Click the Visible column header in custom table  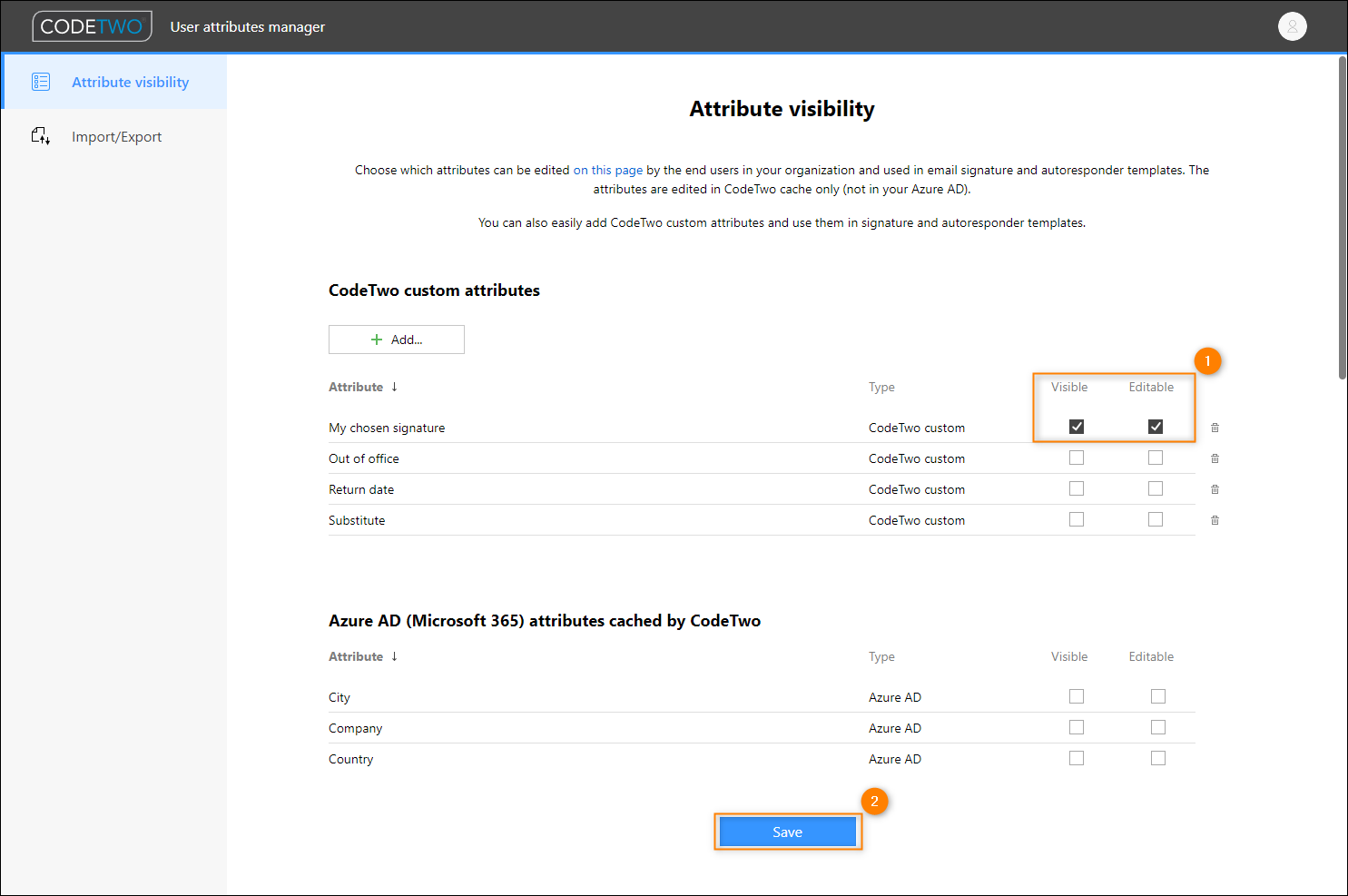point(1069,387)
